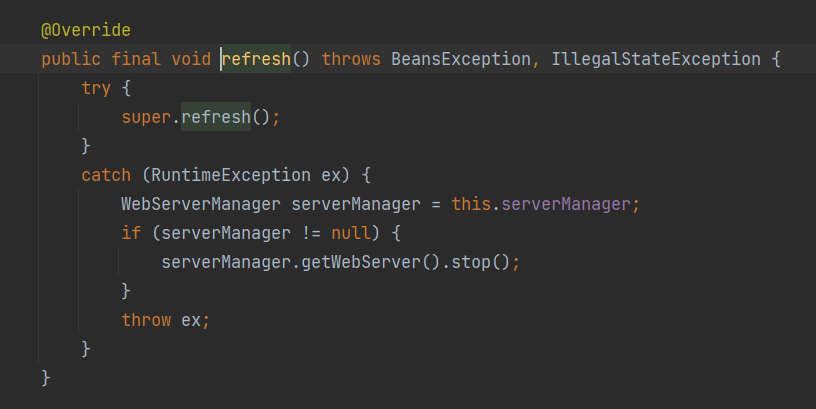
Task: Click the 'public' keyword in method signature
Action: 71,59
